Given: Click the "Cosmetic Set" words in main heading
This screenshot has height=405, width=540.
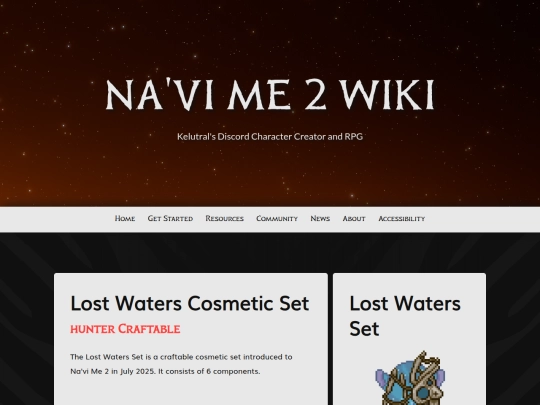Looking at the screenshot, I should click(248, 303).
